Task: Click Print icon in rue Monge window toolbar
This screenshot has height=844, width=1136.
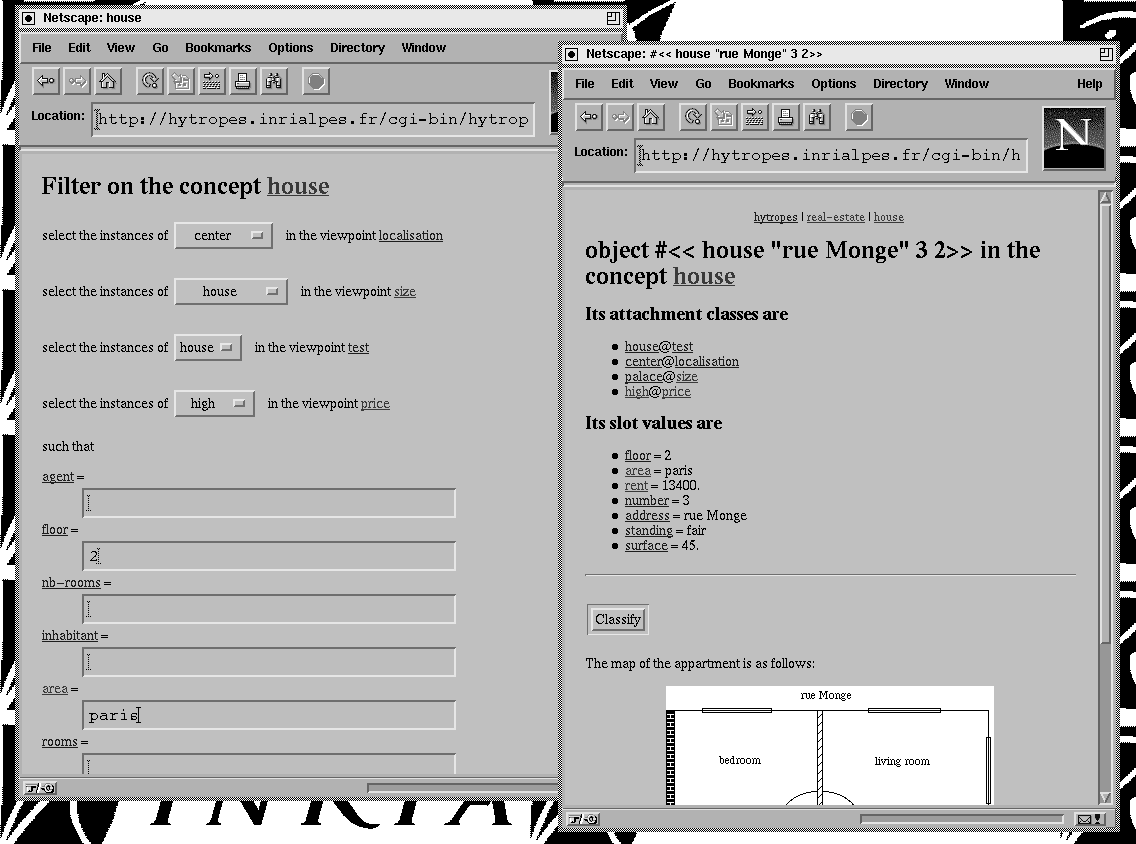Action: pyautogui.click(x=785, y=117)
